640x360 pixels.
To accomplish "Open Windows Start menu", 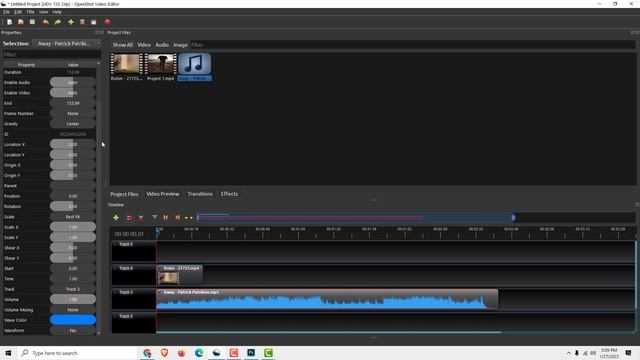I will [8, 353].
